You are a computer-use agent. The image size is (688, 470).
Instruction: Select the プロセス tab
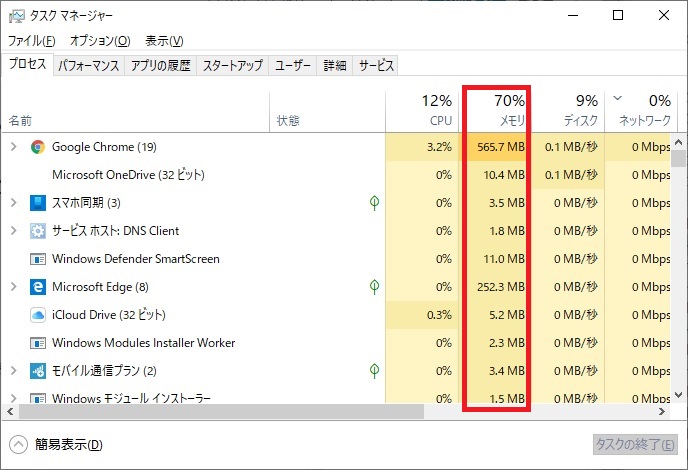(x=28, y=64)
